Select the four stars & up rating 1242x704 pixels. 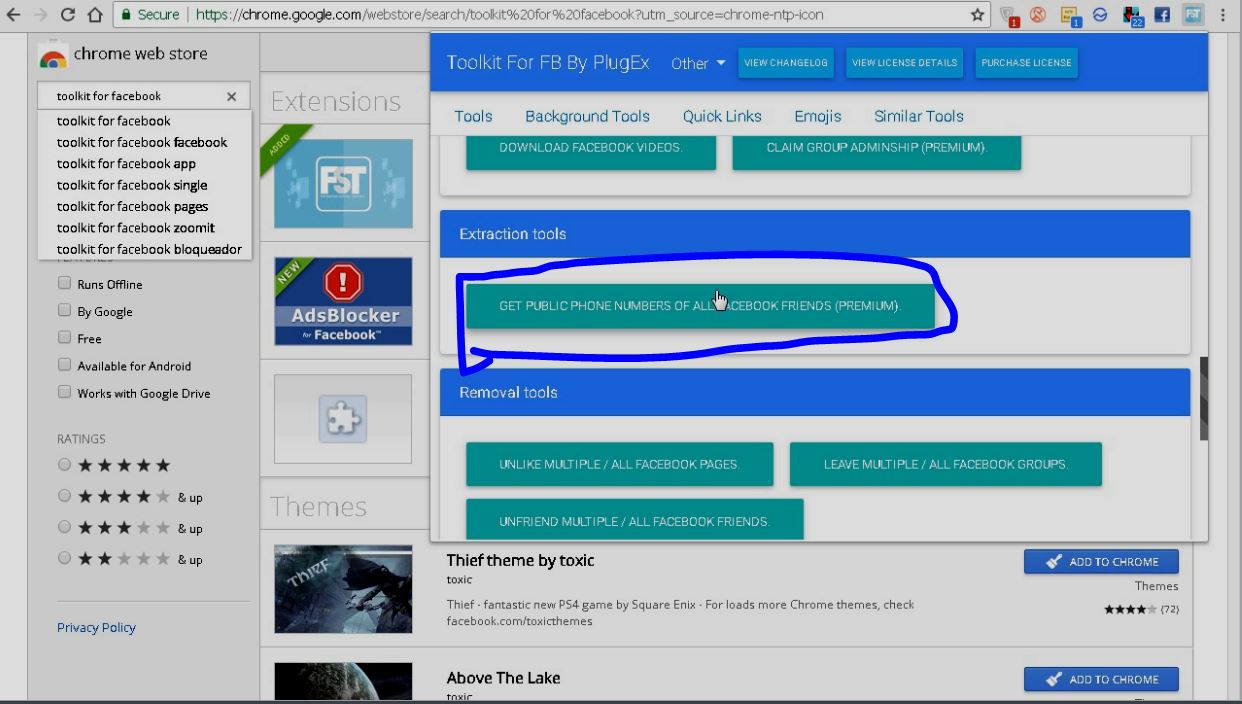tap(64, 495)
